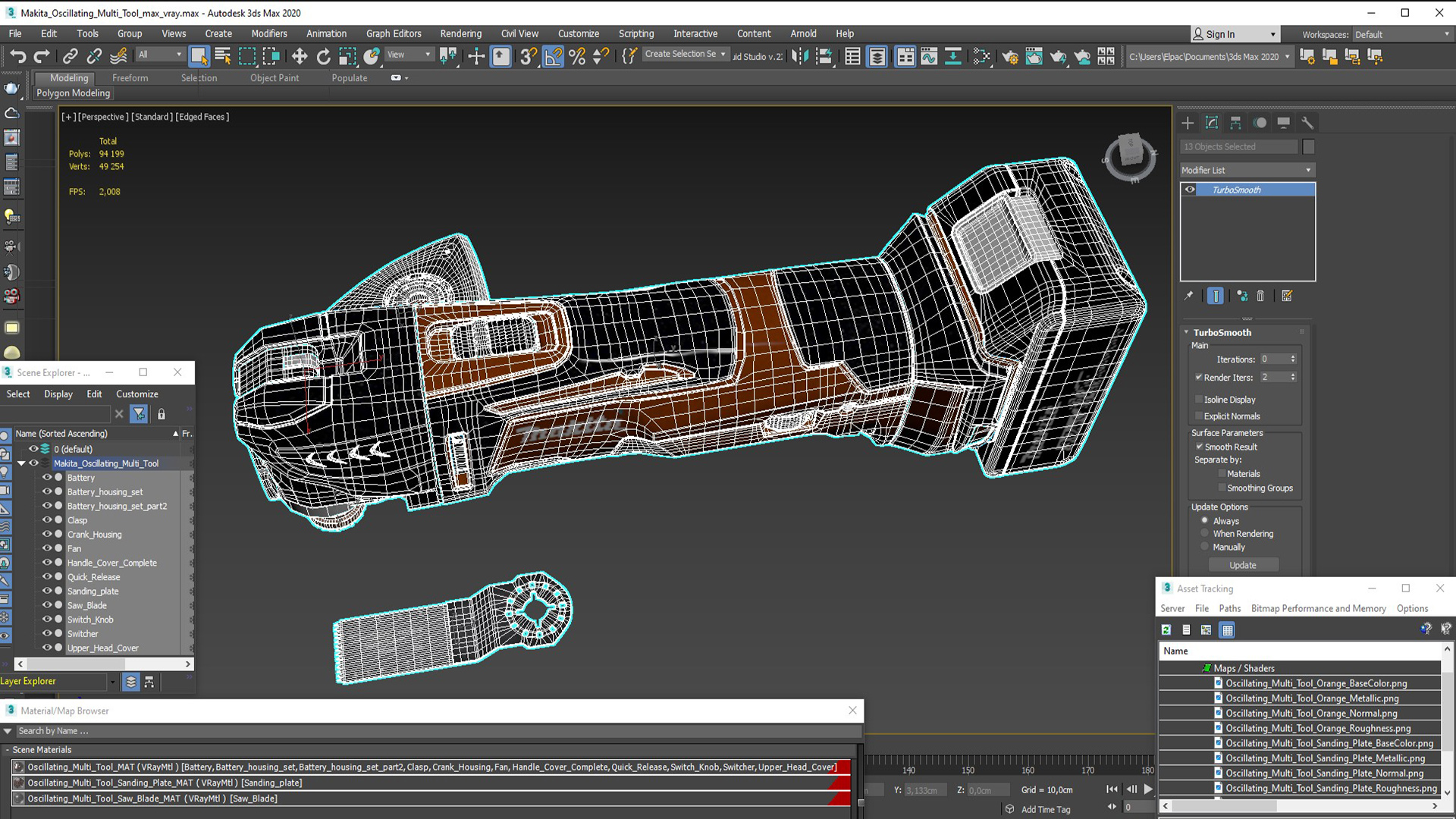Enable Separate by Materials checkbox
This screenshot has width=1456, height=819.
pos(1222,473)
